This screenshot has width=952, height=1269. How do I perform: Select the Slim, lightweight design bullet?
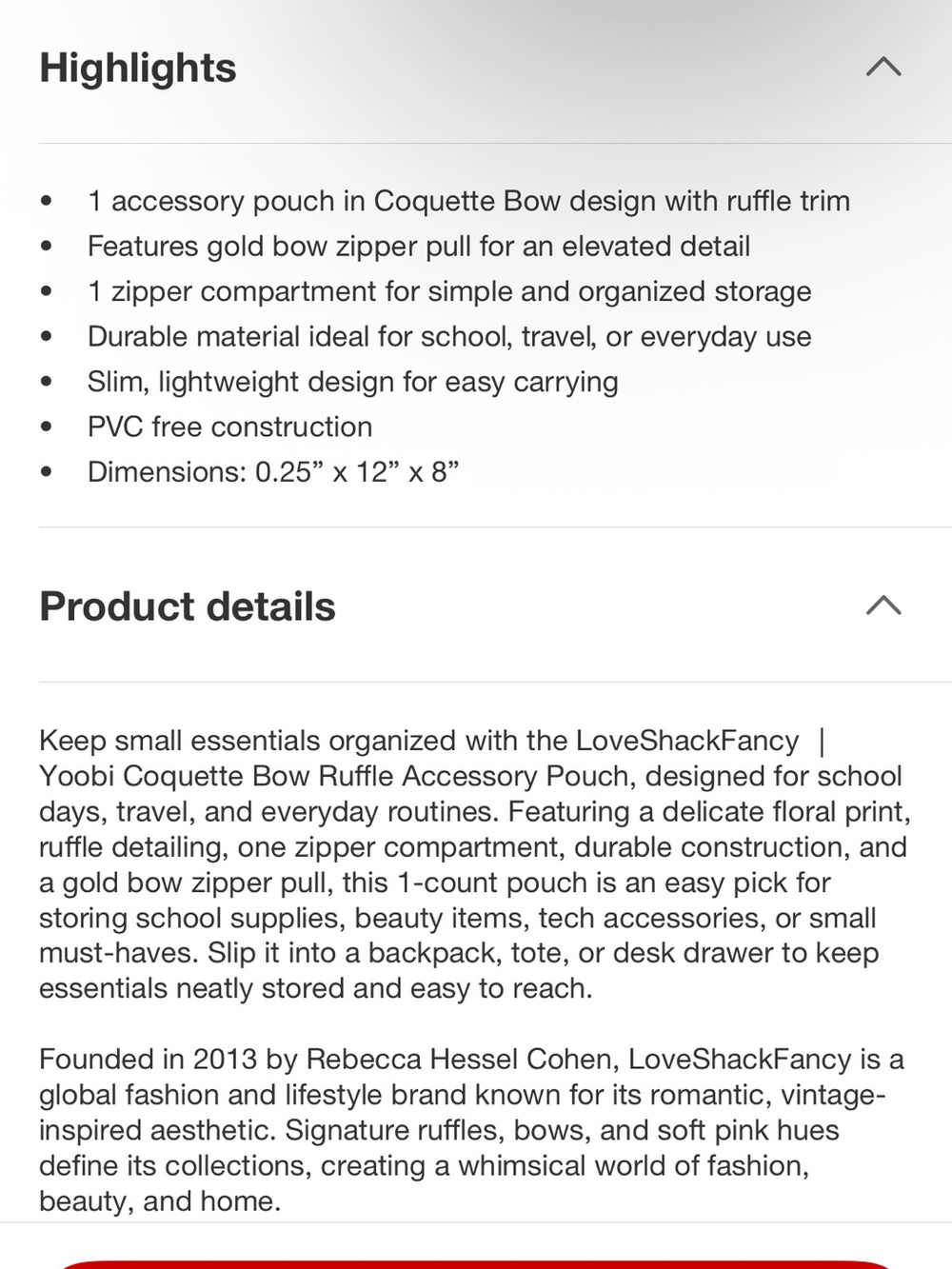[353, 382]
